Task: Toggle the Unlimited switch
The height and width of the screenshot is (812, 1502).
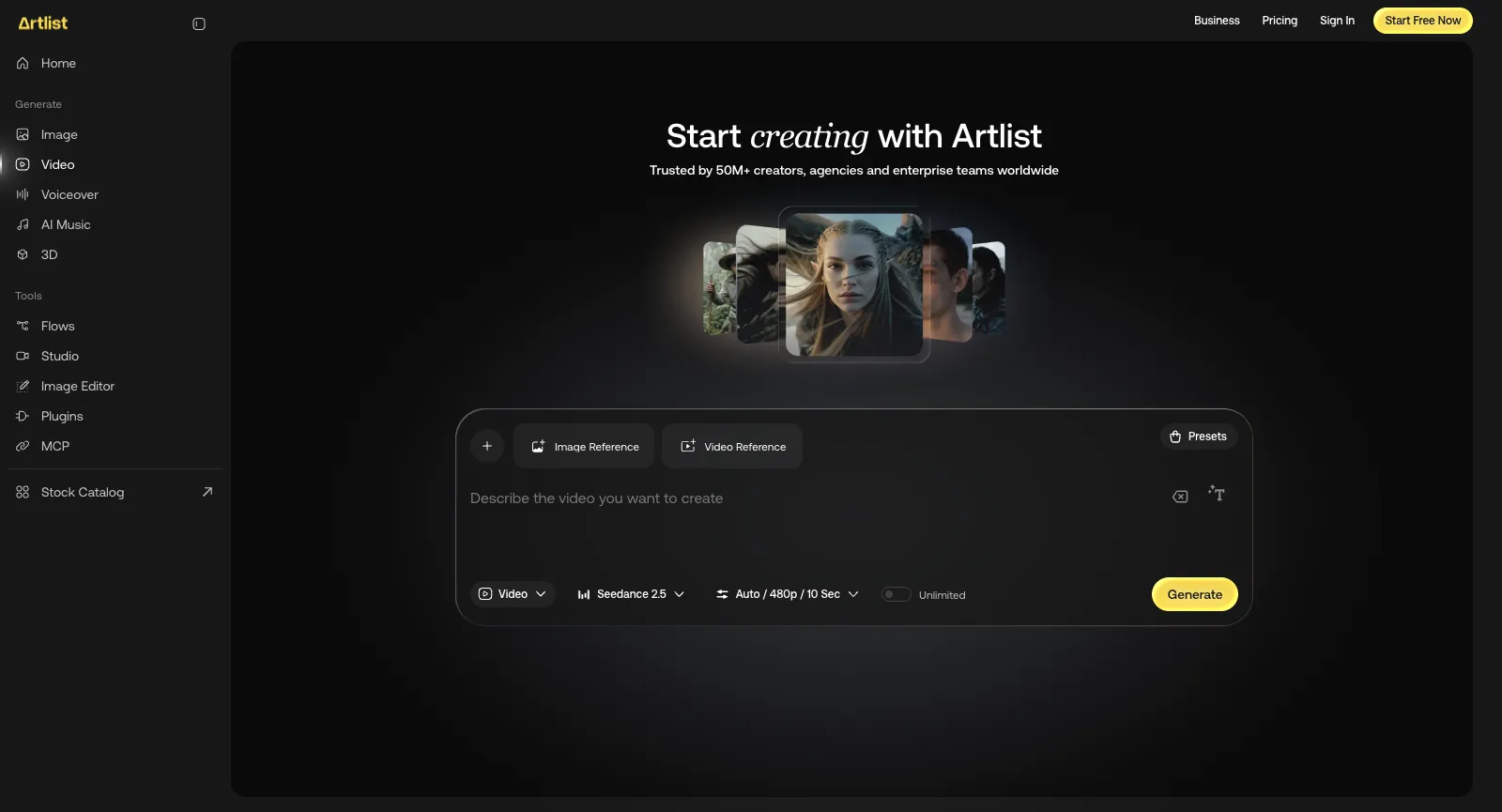Action: coord(896,594)
